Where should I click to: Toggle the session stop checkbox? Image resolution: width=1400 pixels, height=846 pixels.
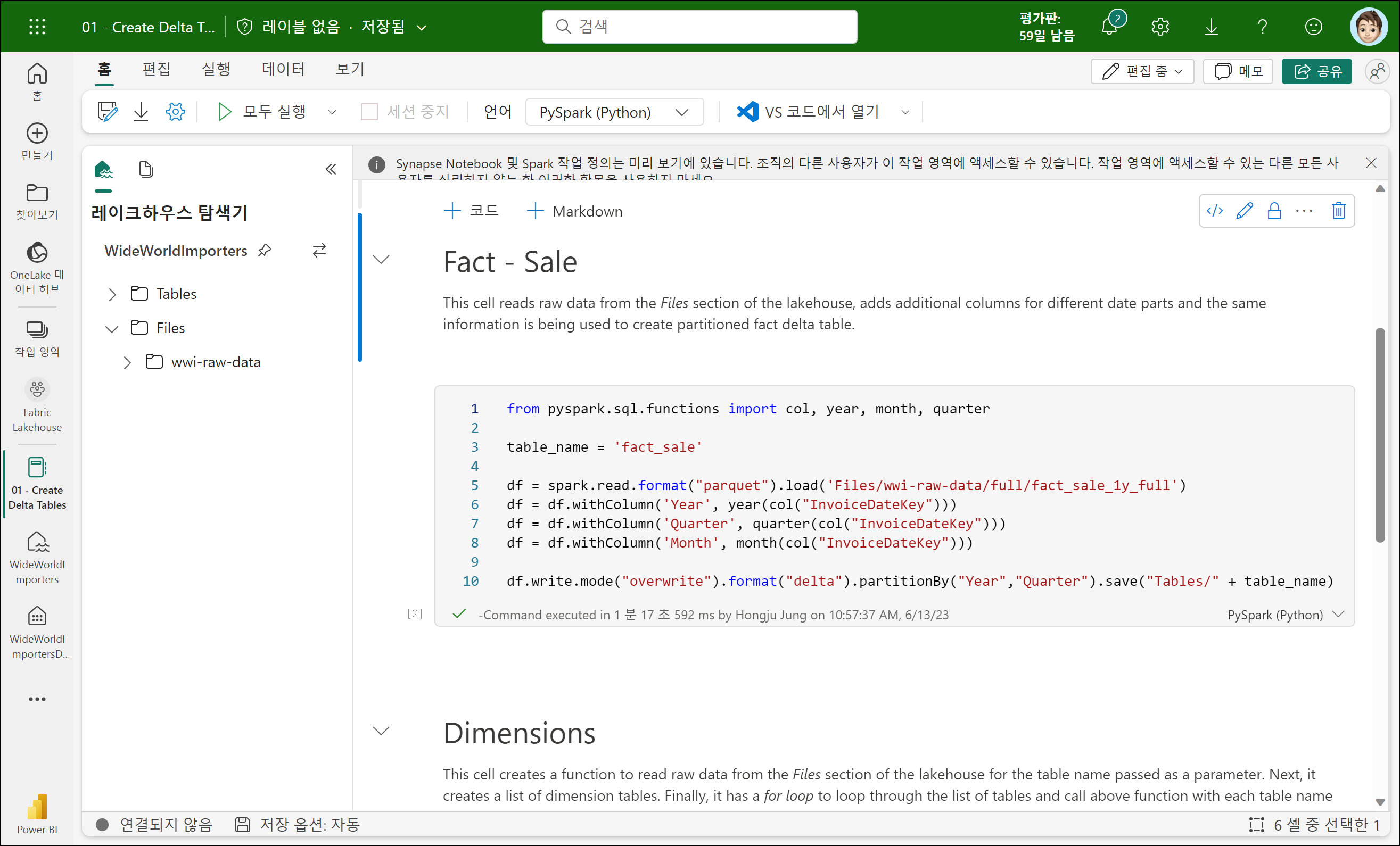(x=369, y=112)
